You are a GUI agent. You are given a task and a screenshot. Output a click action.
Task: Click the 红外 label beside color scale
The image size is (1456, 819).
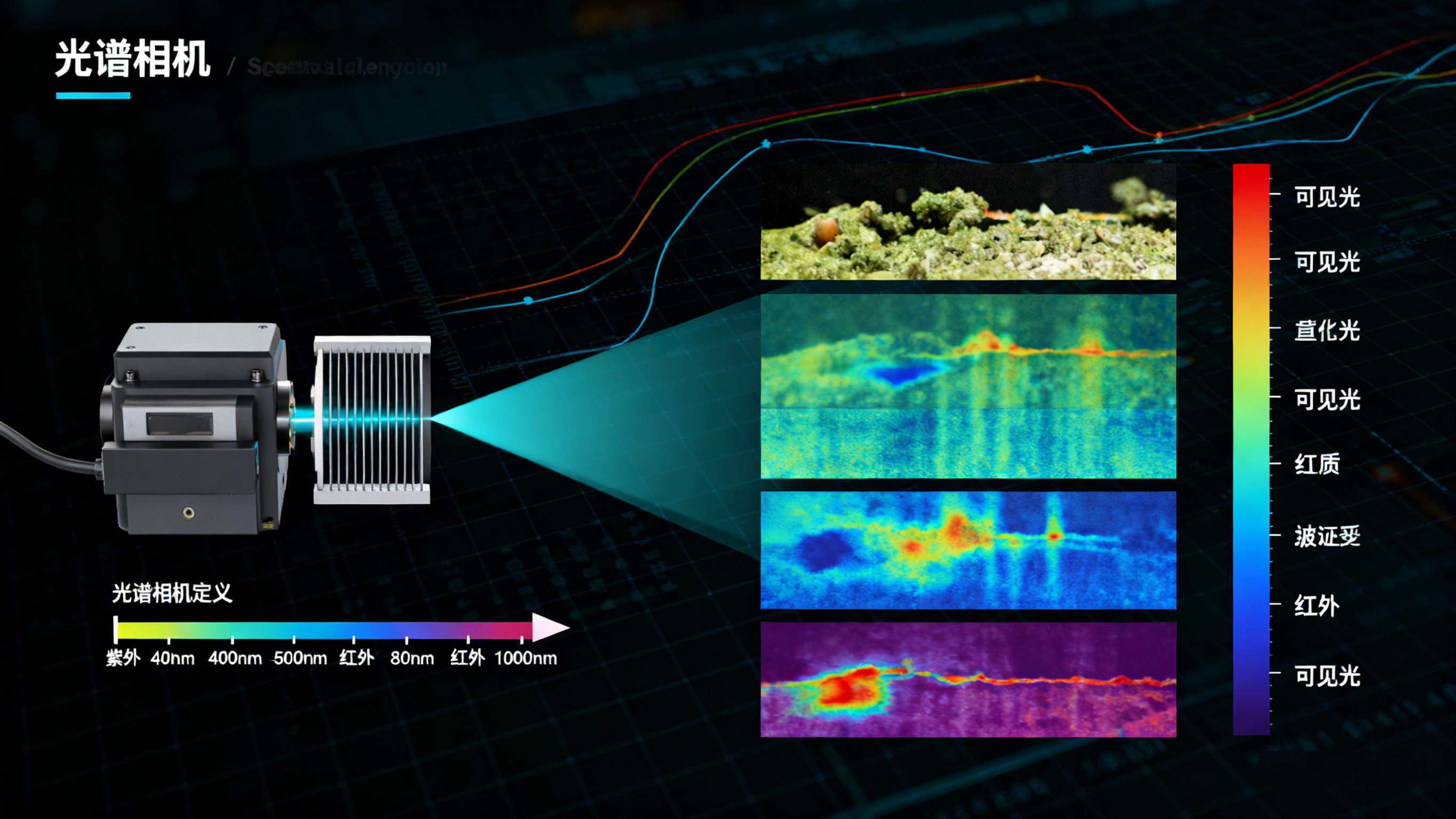(1316, 606)
